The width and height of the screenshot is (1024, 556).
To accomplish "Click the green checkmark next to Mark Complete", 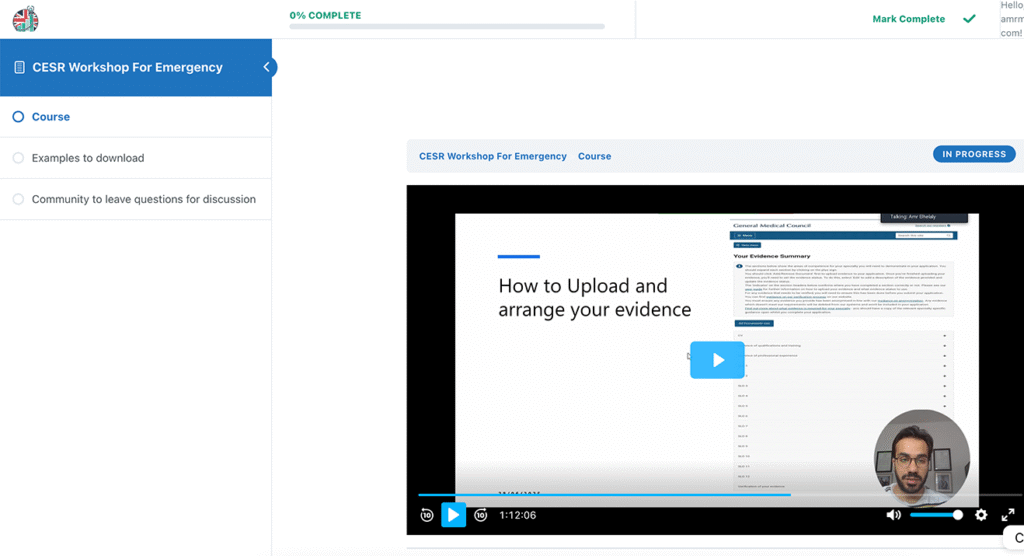I will tap(968, 19).
